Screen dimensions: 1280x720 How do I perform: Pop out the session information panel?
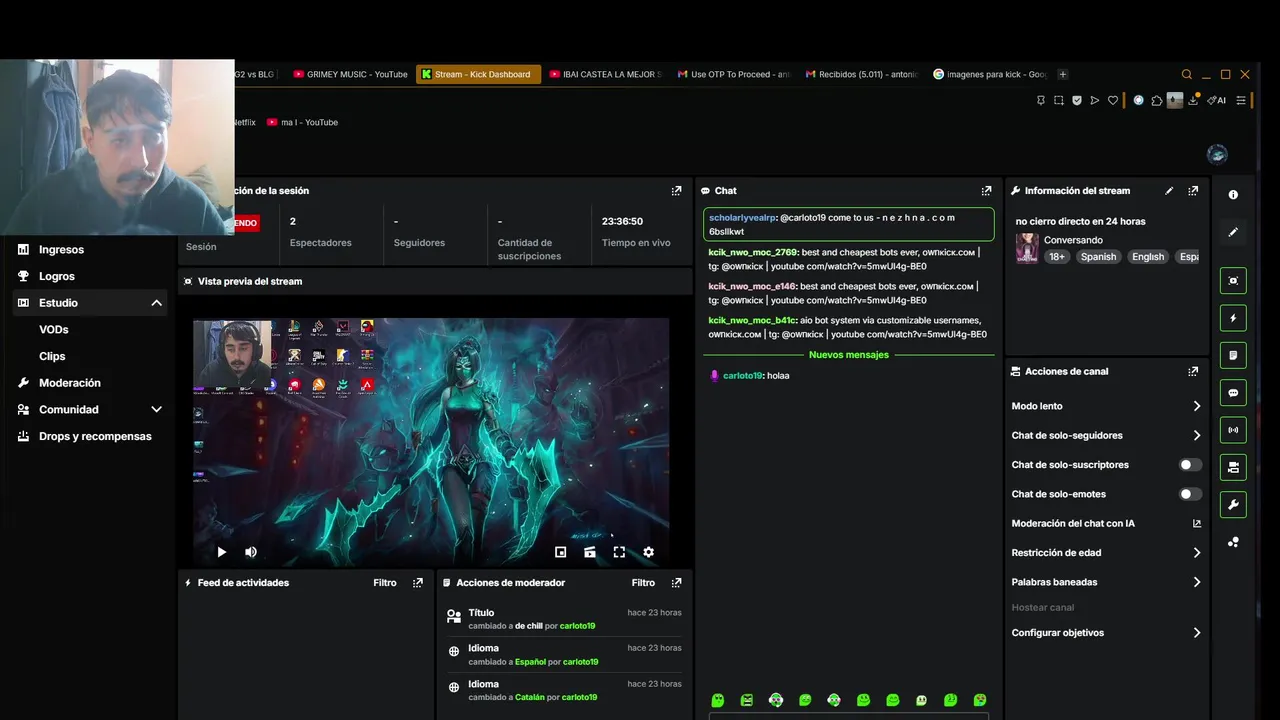(676, 190)
